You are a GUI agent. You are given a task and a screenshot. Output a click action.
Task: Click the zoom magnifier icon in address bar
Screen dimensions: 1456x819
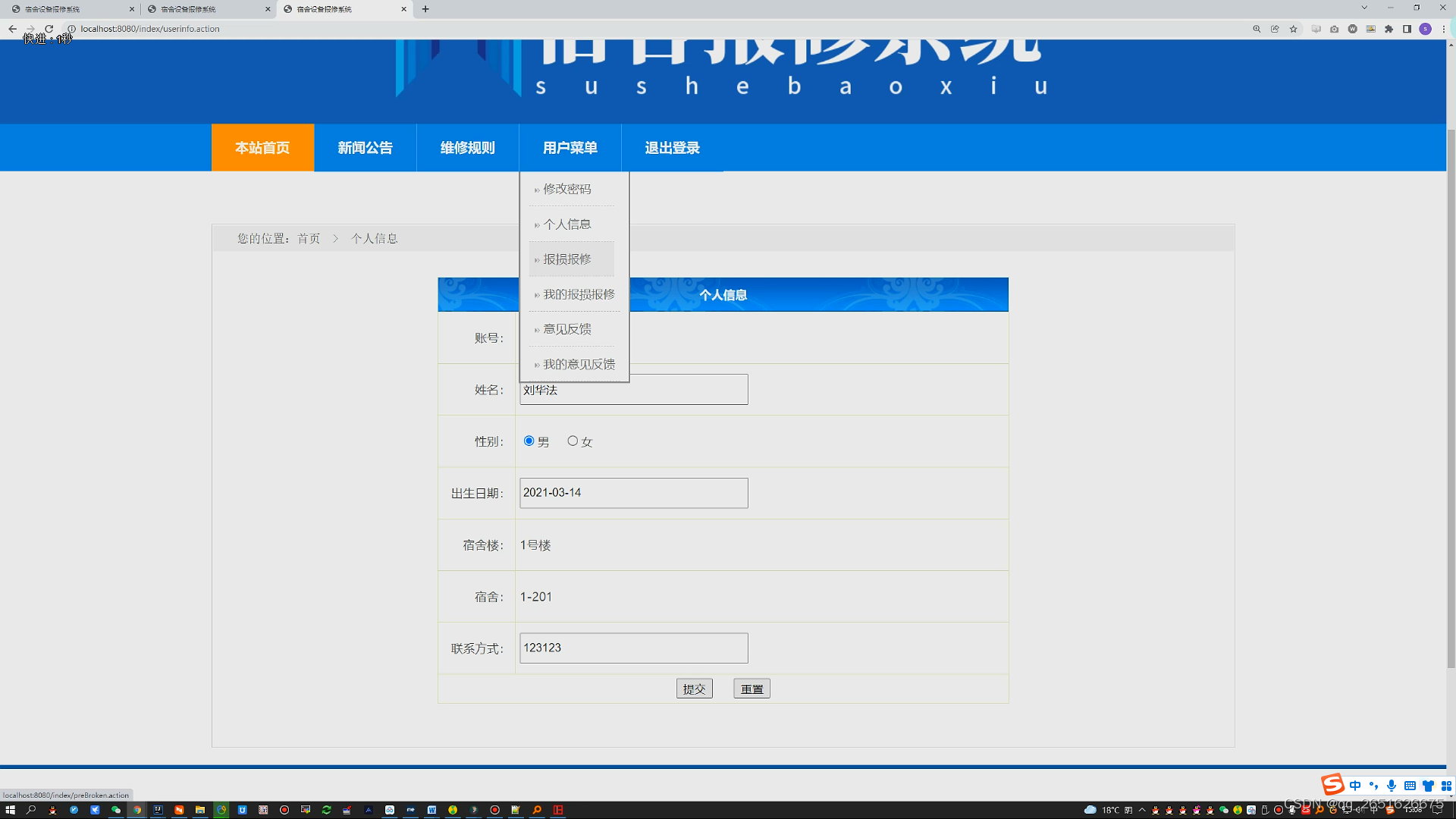pyautogui.click(x=1257, y=29)
